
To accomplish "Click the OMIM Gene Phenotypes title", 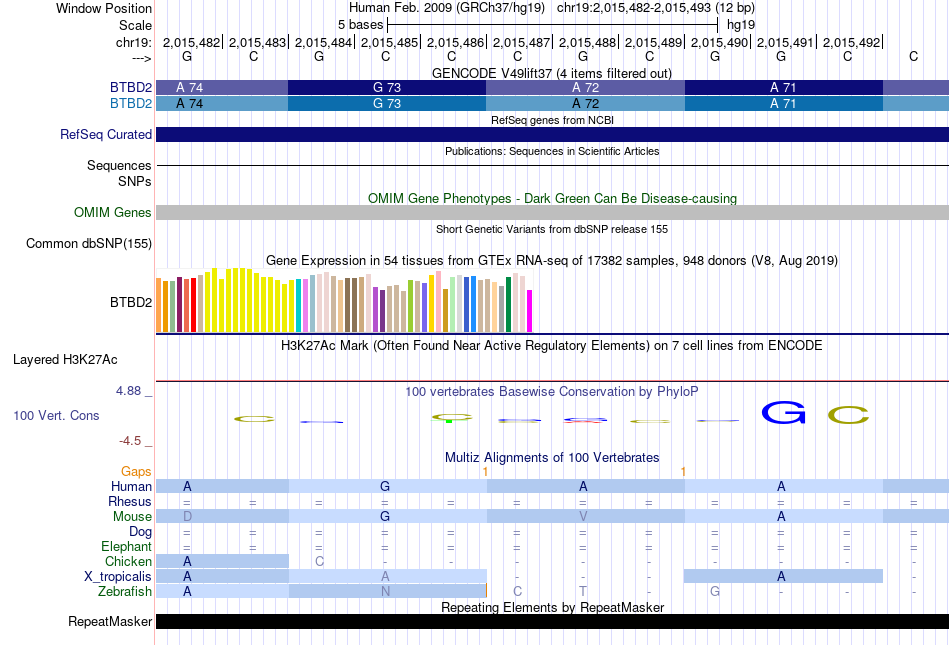I will [x=552, y=199].
